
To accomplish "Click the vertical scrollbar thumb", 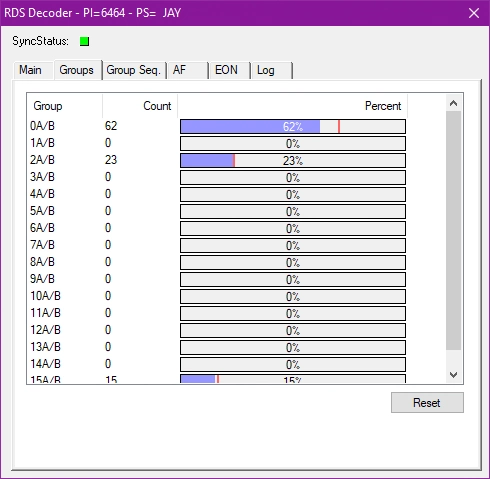I will [453, 231].
